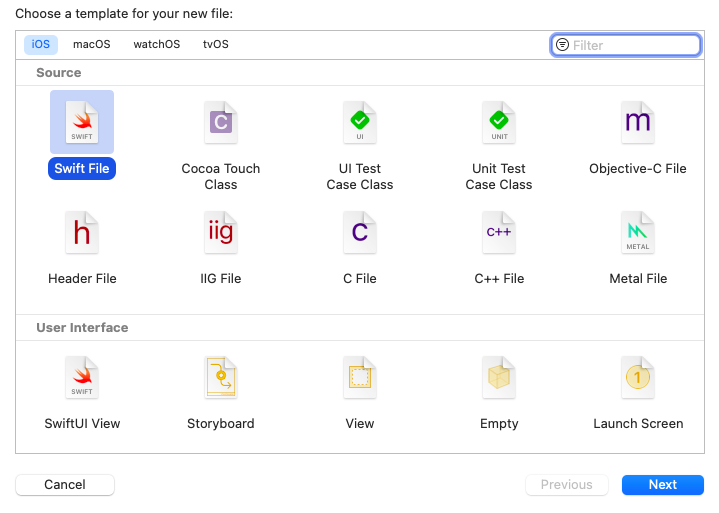Click the "Objective-C File" label
The height and width of the screenshot is (513, 719).
point(638,169)
